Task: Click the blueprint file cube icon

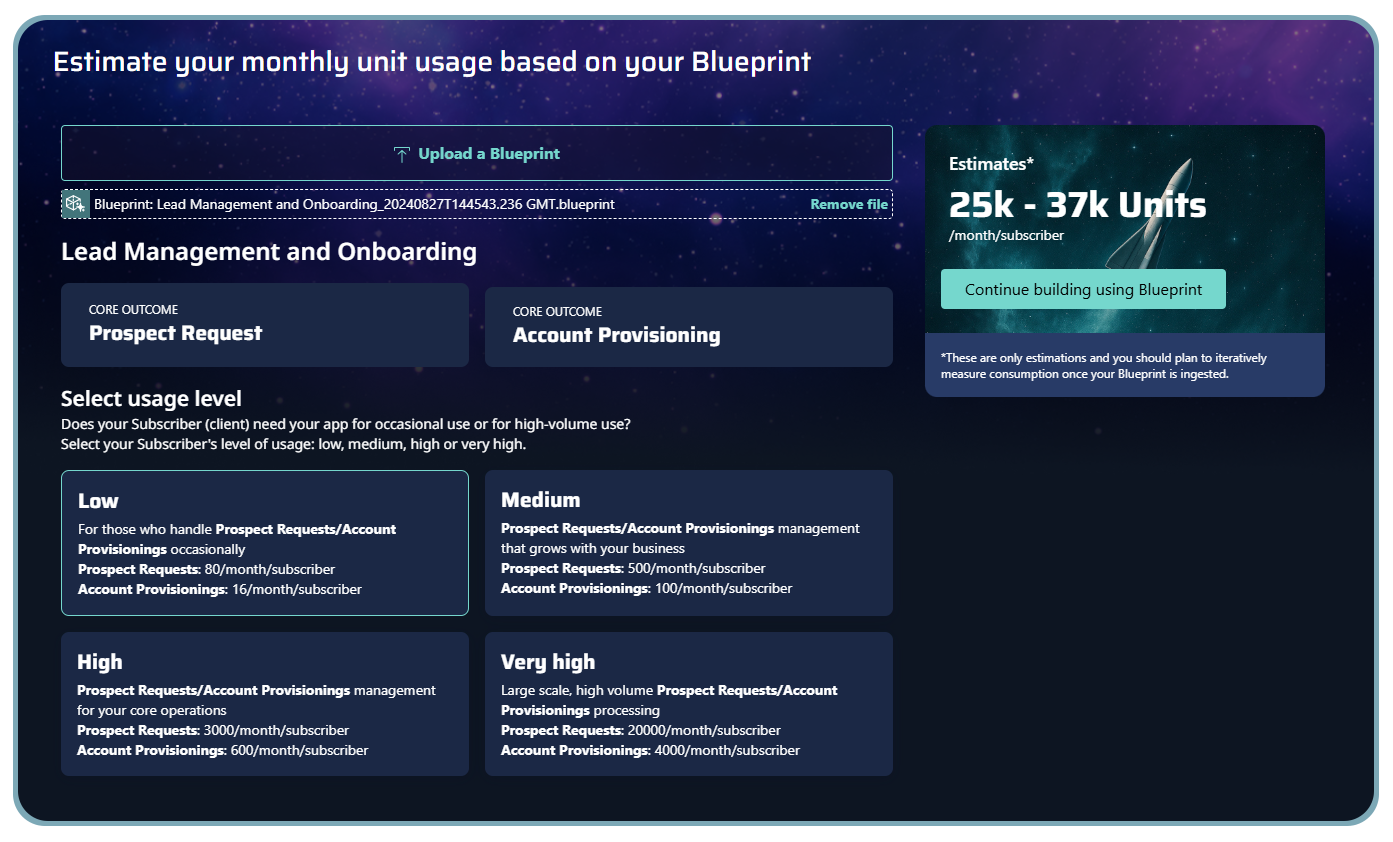Action: (x=75, y=204)
